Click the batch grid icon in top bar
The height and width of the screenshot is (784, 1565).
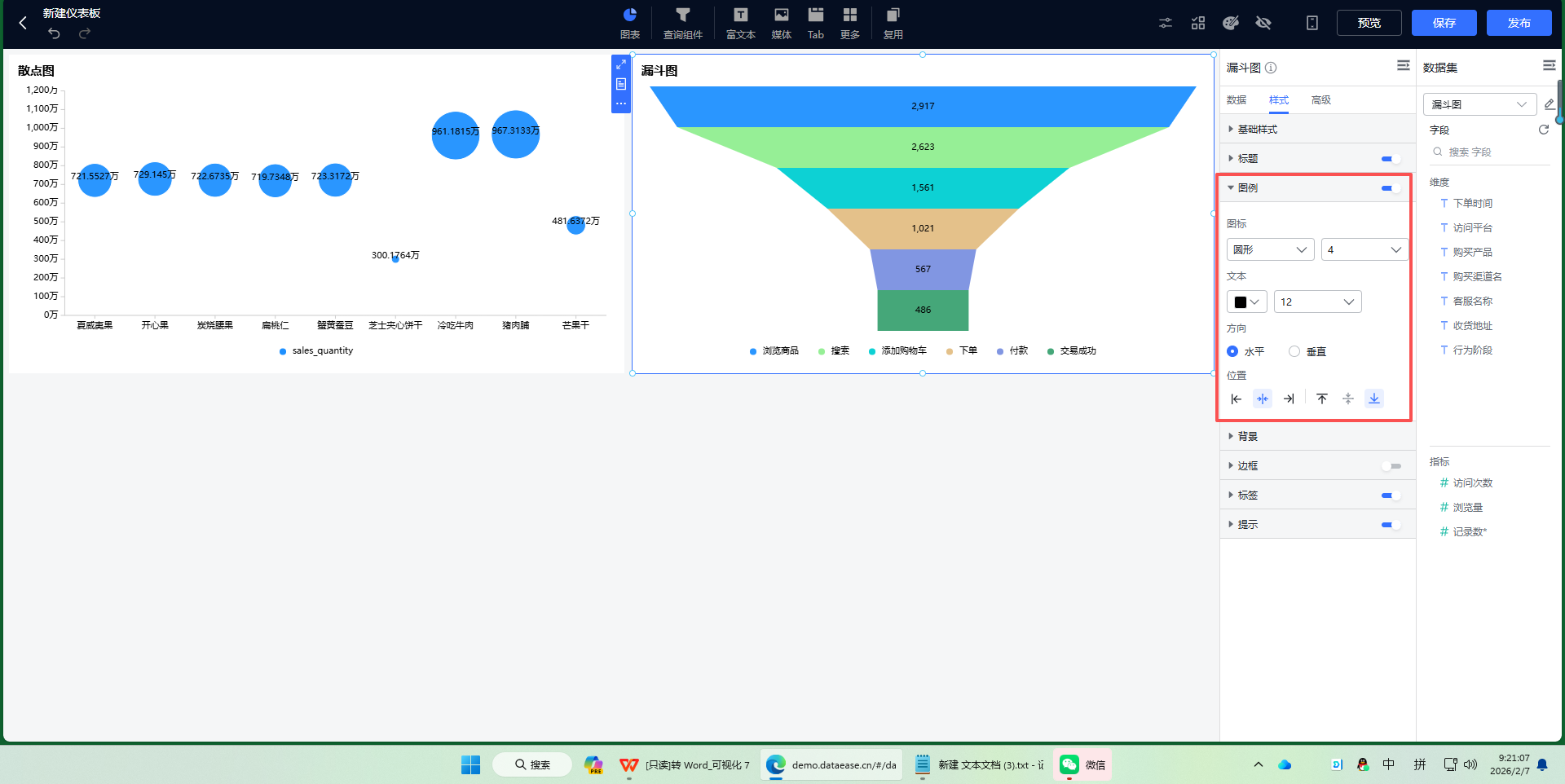coord(1198,23)
